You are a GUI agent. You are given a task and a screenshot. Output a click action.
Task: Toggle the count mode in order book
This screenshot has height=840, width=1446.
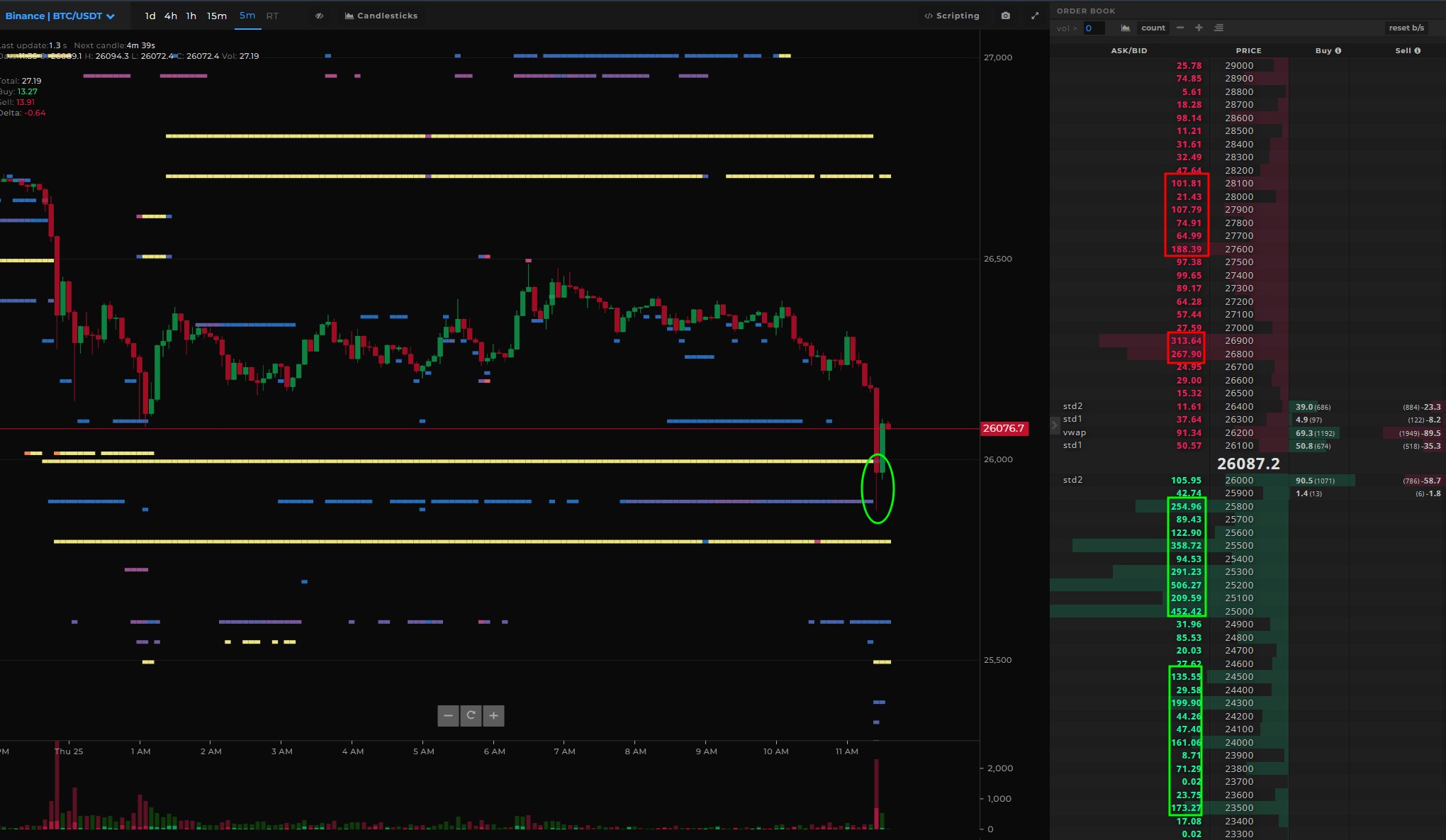pyautogui.click(x=1153, y=28)
